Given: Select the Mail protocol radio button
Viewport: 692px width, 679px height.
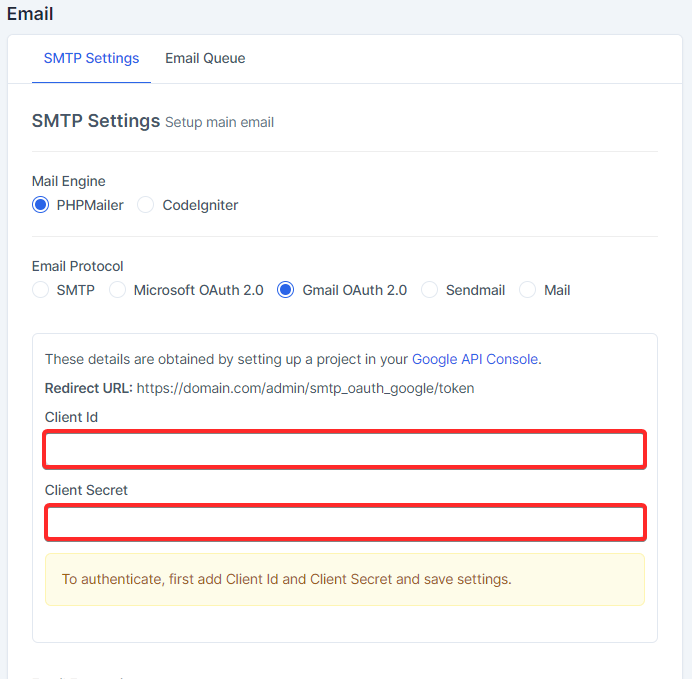Looking at the screenshot, I should pyautogui.click(x=528, y=290).
